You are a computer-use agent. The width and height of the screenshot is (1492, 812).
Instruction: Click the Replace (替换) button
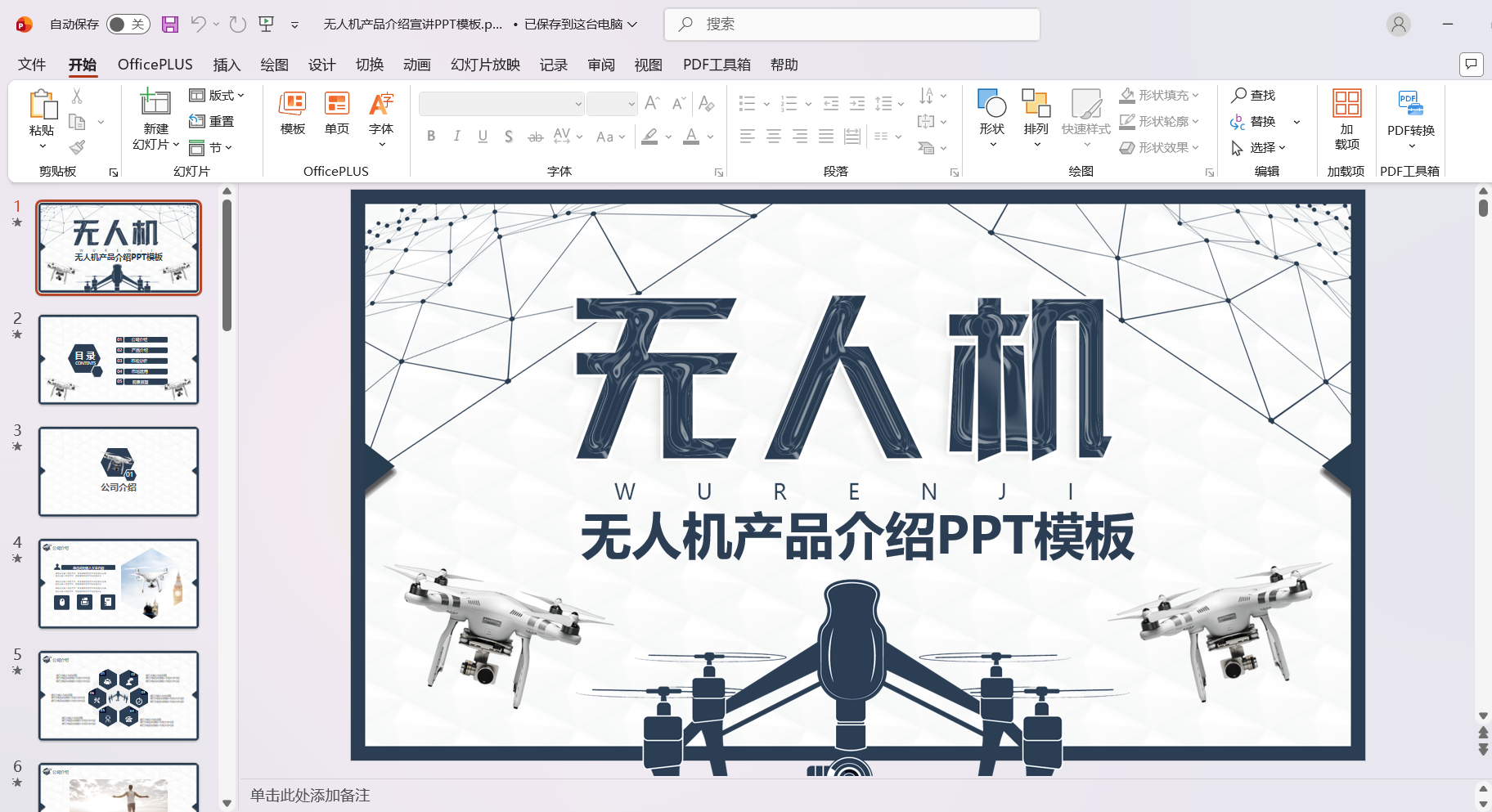(1253, 122)
